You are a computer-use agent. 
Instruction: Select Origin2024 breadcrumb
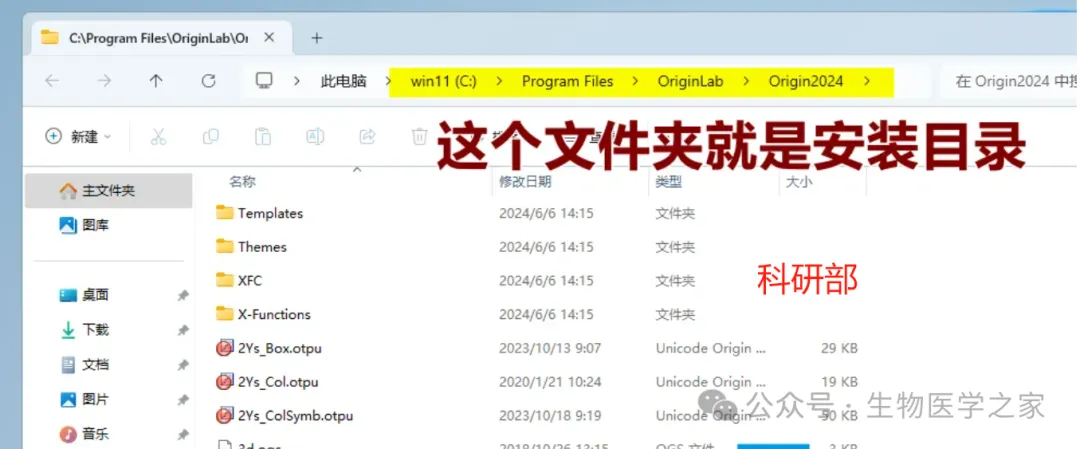[x=806, y=81]
